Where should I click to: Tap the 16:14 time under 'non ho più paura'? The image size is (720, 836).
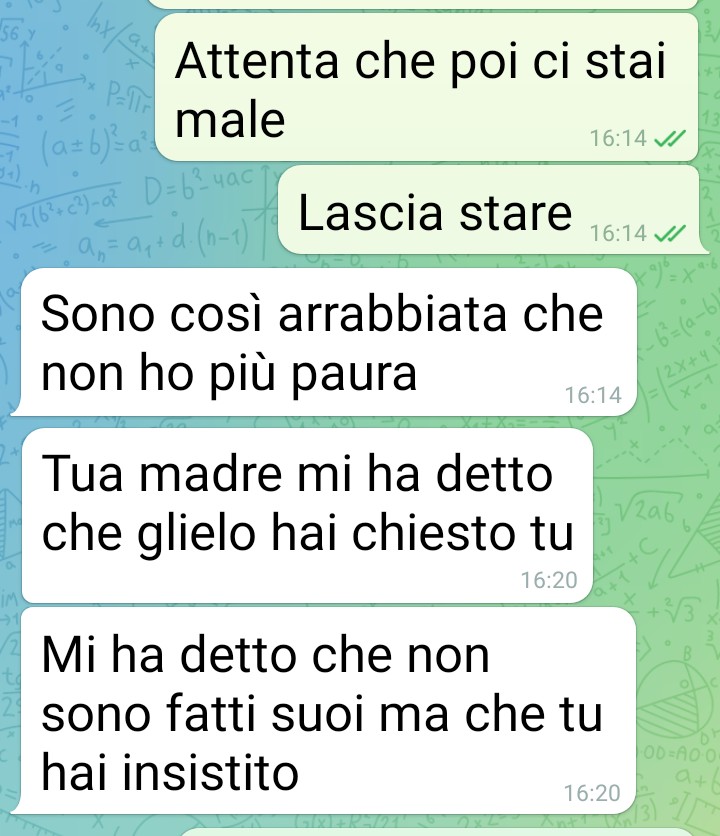click(x=593, y=395)
